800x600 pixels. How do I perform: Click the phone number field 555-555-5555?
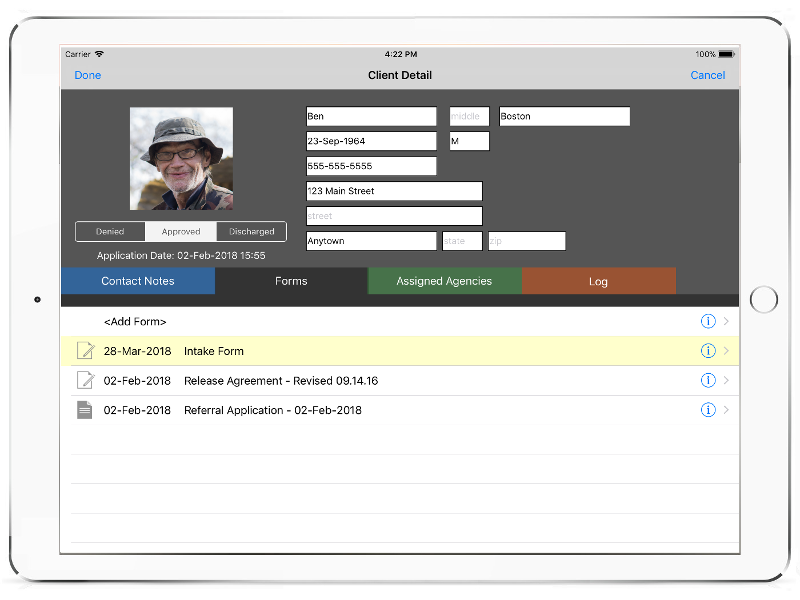click(371, 166)
